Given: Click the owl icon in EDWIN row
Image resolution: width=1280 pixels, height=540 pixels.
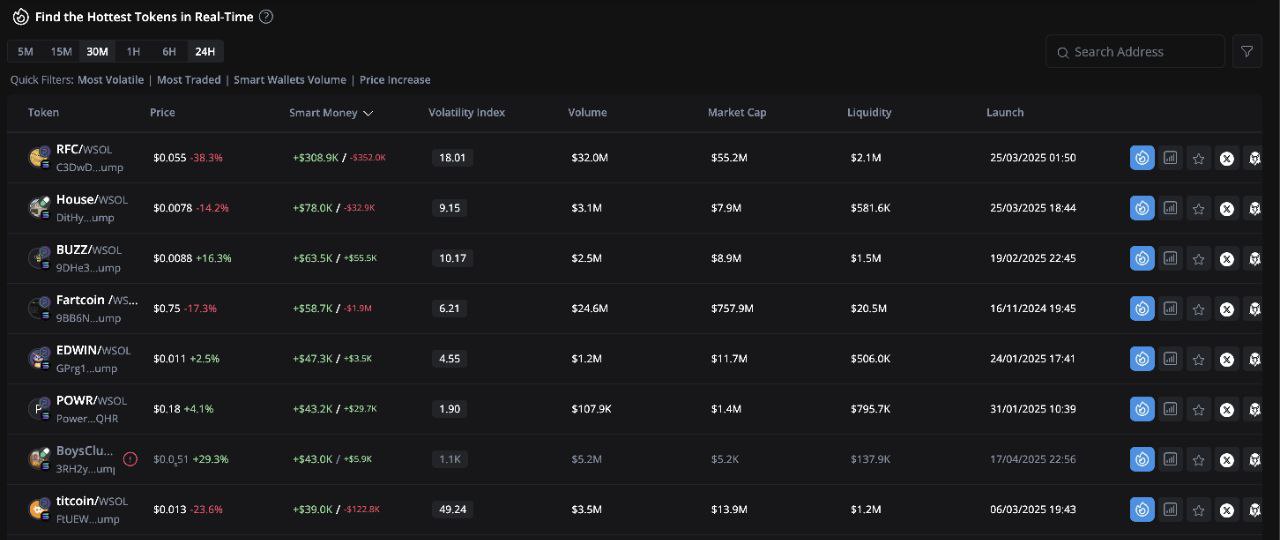Looking at the screenshot, I should point(1254,359).
